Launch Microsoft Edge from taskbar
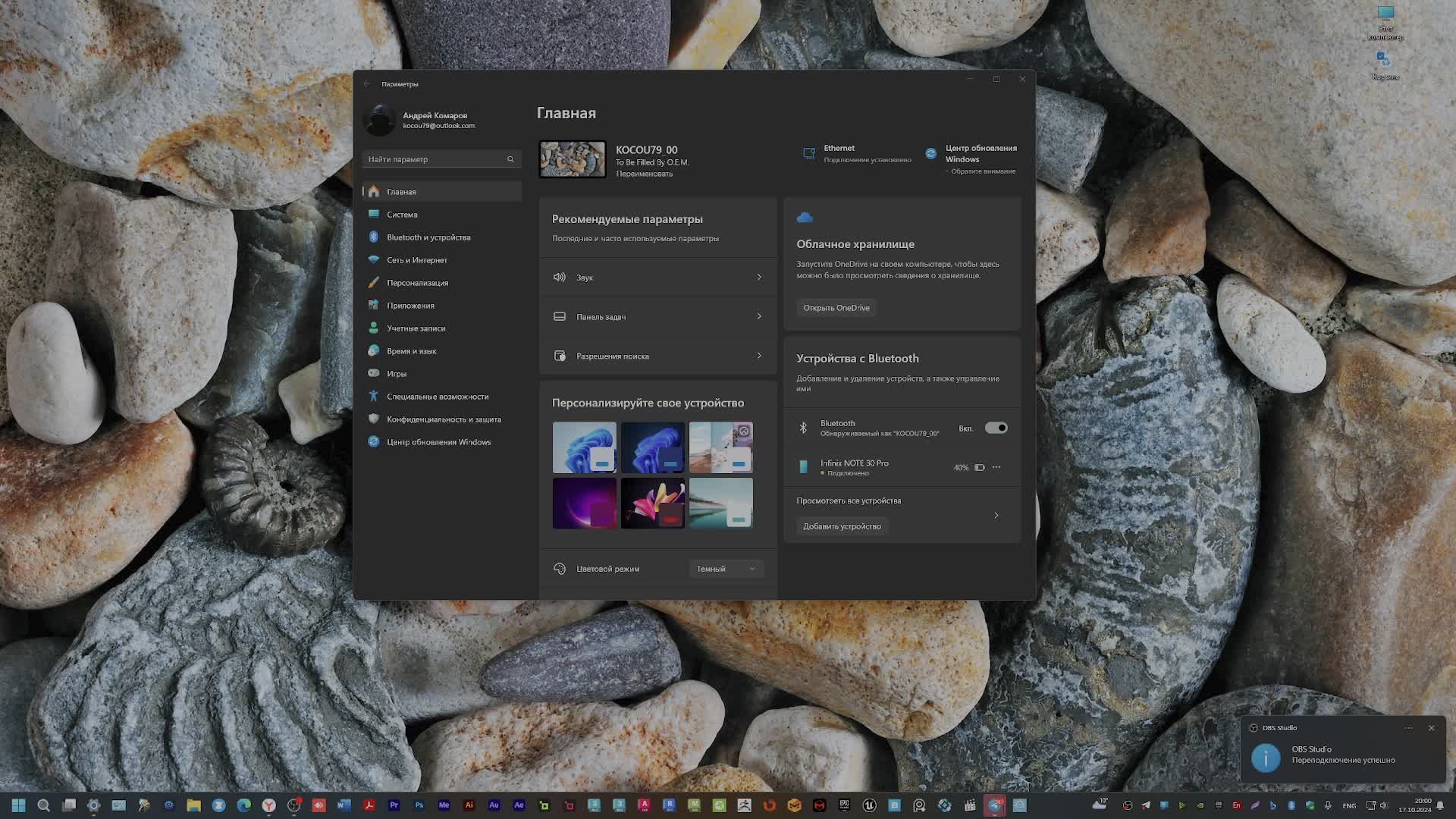 244,805
